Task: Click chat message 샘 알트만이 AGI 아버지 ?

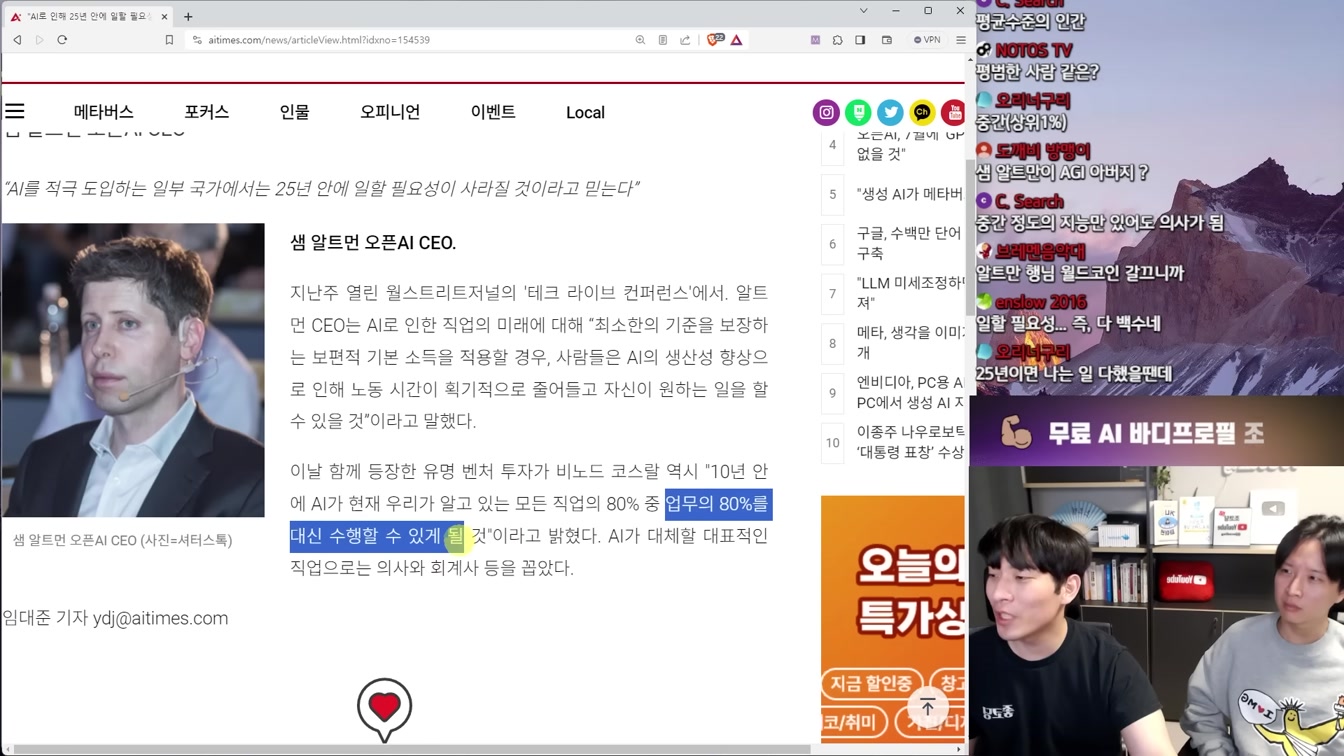Action: 1062,172
